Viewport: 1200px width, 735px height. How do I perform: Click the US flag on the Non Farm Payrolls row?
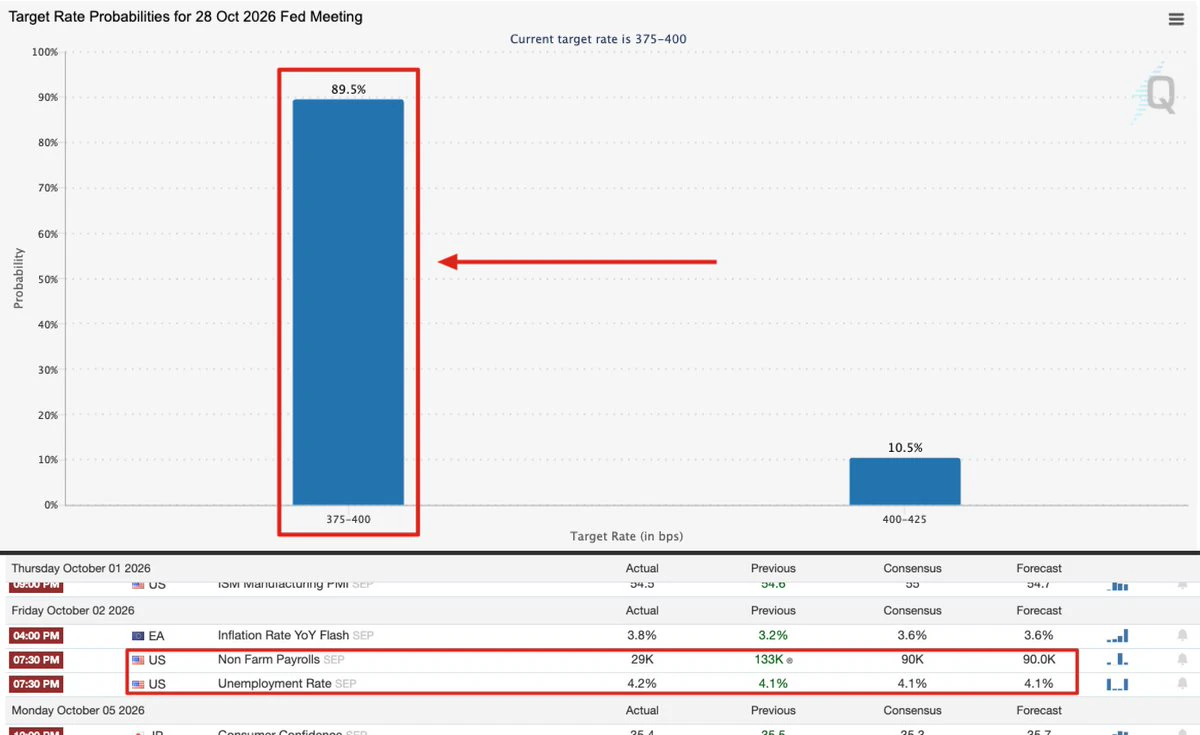[x=138, y=660]
